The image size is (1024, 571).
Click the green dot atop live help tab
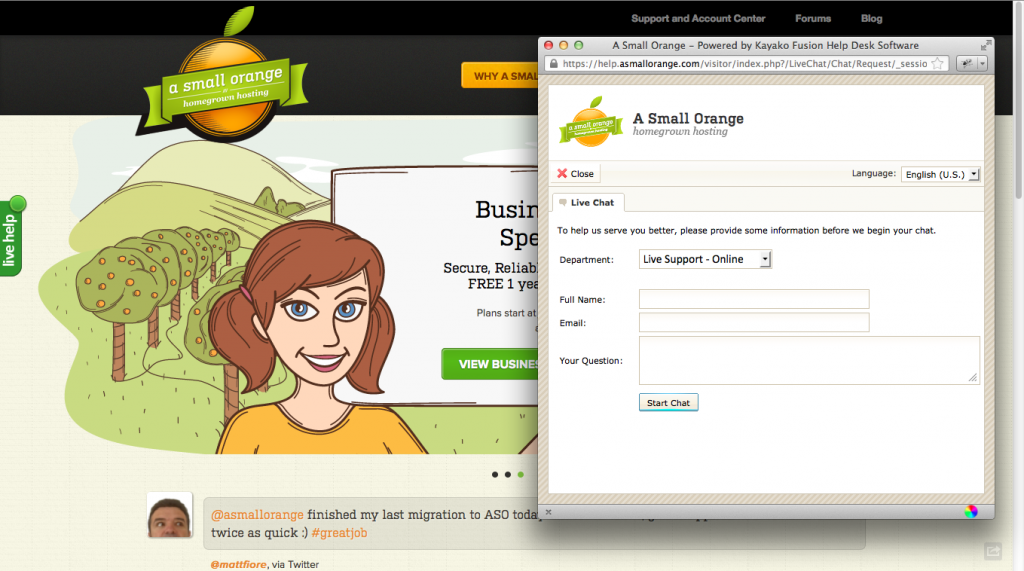point(18,204)
